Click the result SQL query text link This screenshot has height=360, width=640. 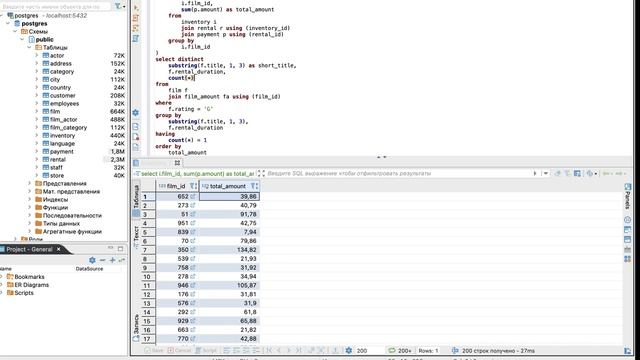click(x=198, y=173)
